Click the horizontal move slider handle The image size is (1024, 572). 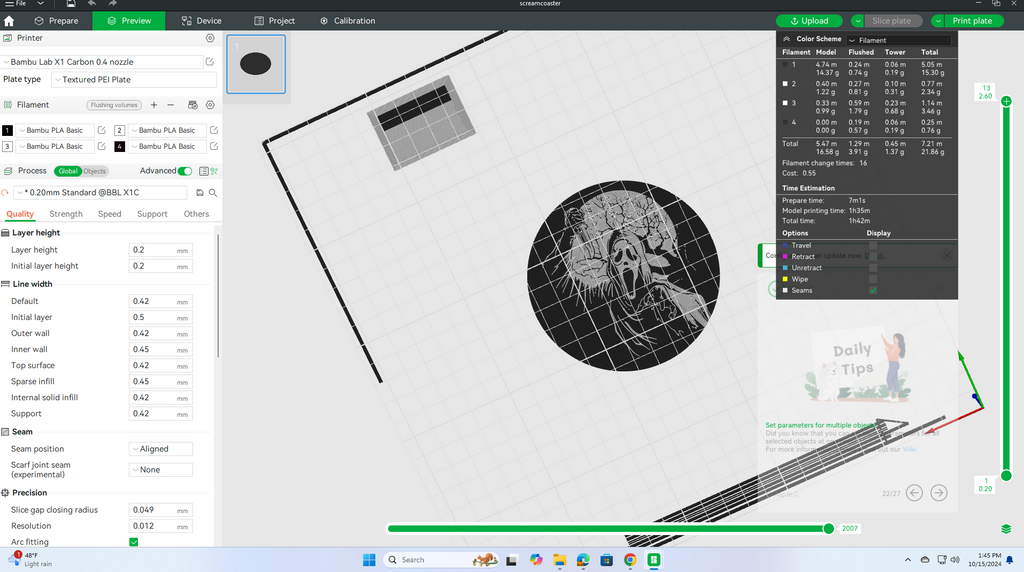click(x=829, y=528)
